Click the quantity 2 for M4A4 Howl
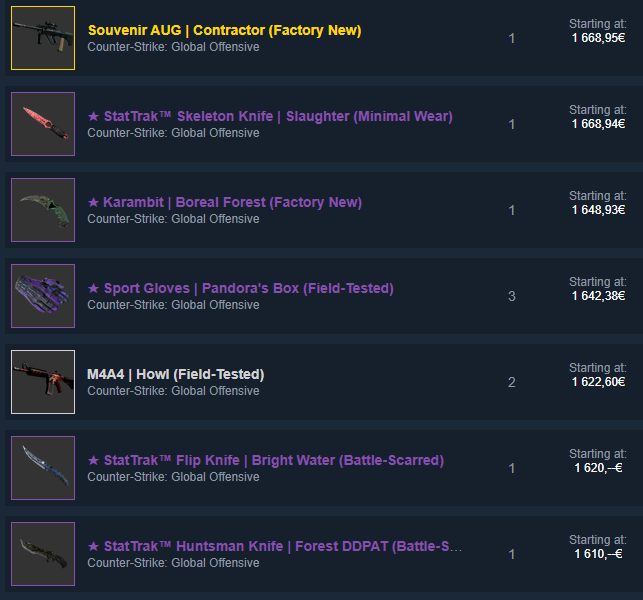This screenshot has height=600, width=643. (512, 382)
